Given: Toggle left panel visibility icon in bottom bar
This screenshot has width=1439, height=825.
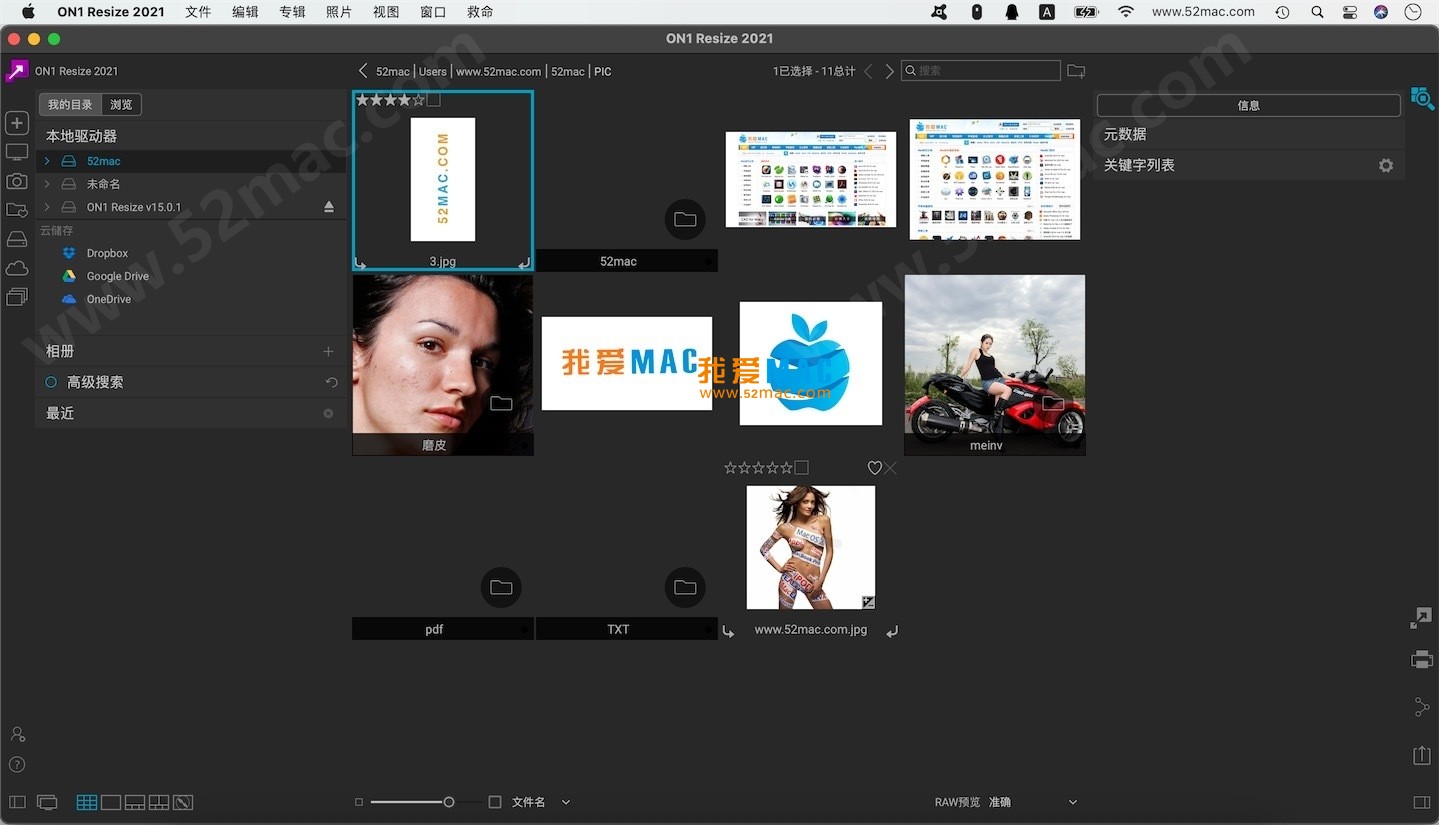Looking at the screenshot, I should coord(17,802).
